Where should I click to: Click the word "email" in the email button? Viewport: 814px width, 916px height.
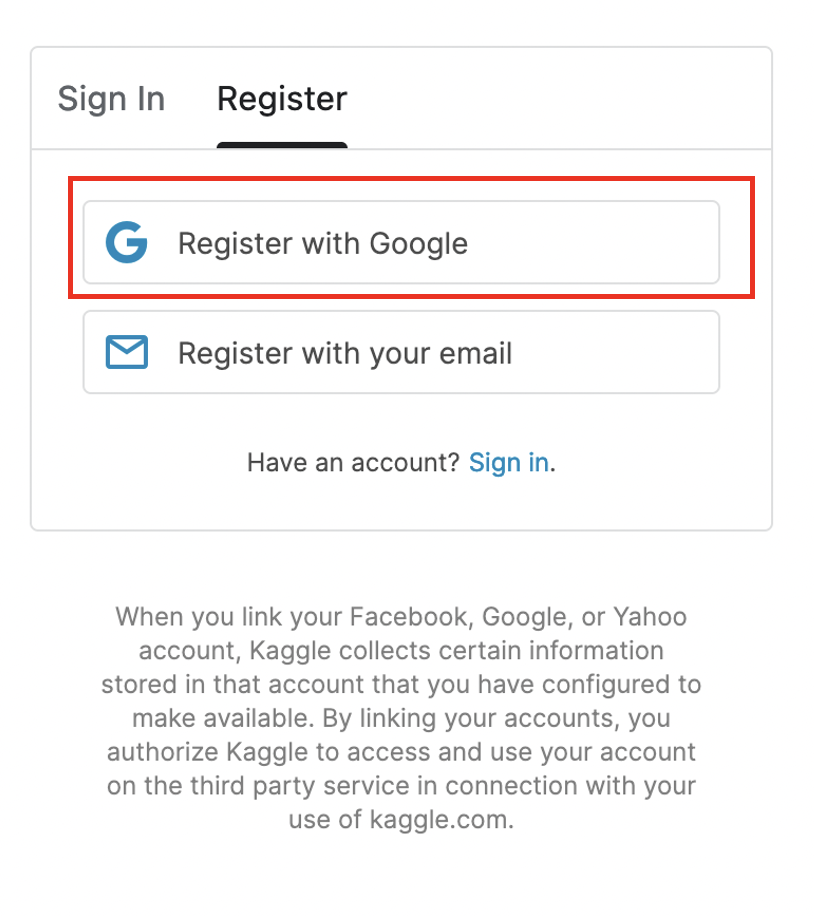tap(476, 353)
